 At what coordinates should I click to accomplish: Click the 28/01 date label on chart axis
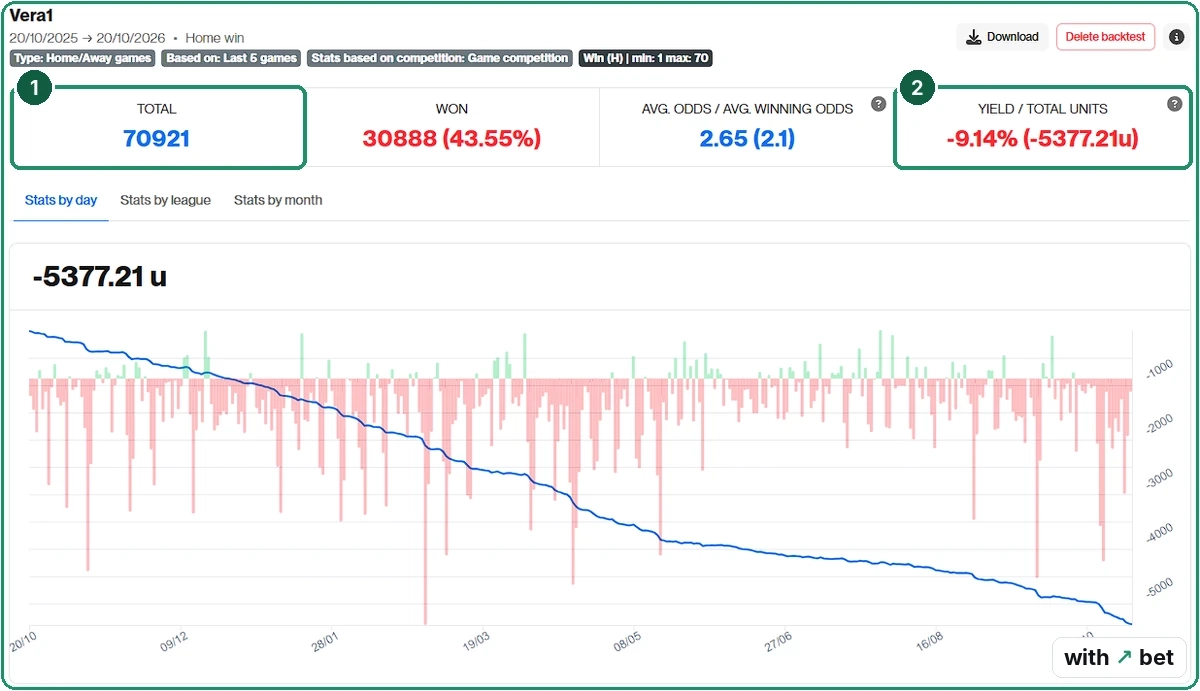pyautogui.click(x=325, y=641)
